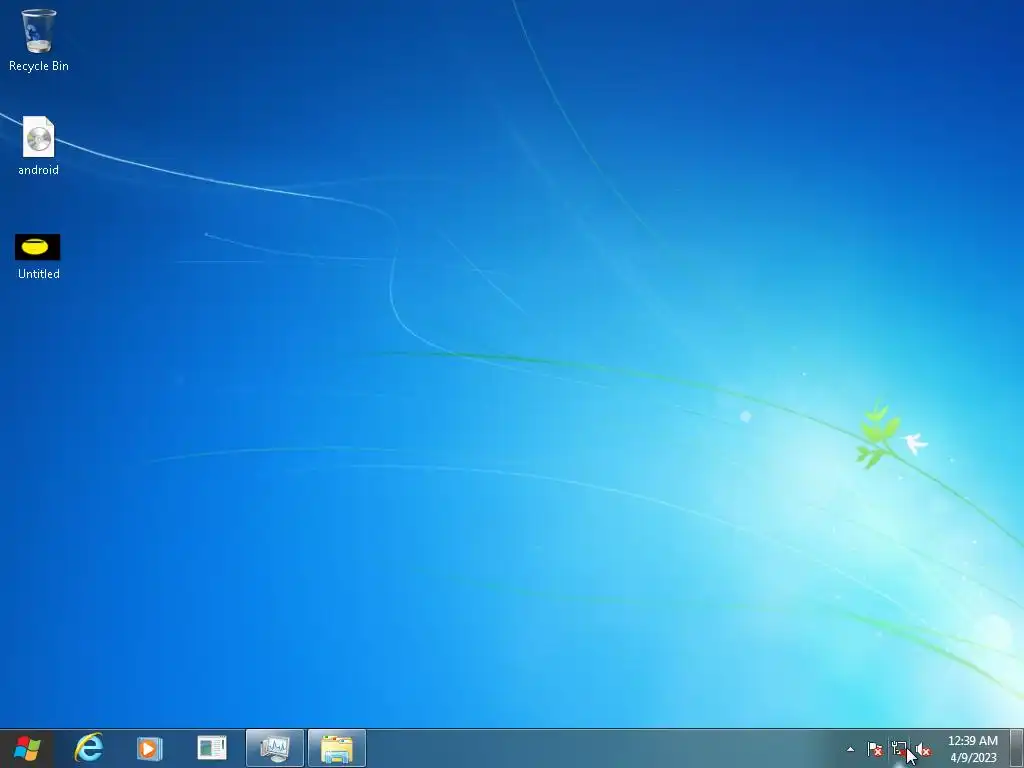Click the muted volume speaker icon
The image size is (1024, 768).
(923, 750)
